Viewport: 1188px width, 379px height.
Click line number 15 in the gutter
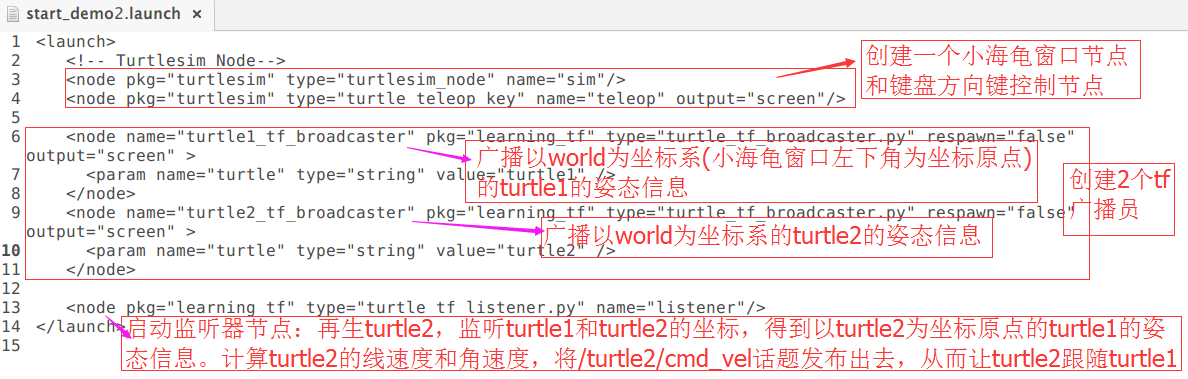pos(11,345)
